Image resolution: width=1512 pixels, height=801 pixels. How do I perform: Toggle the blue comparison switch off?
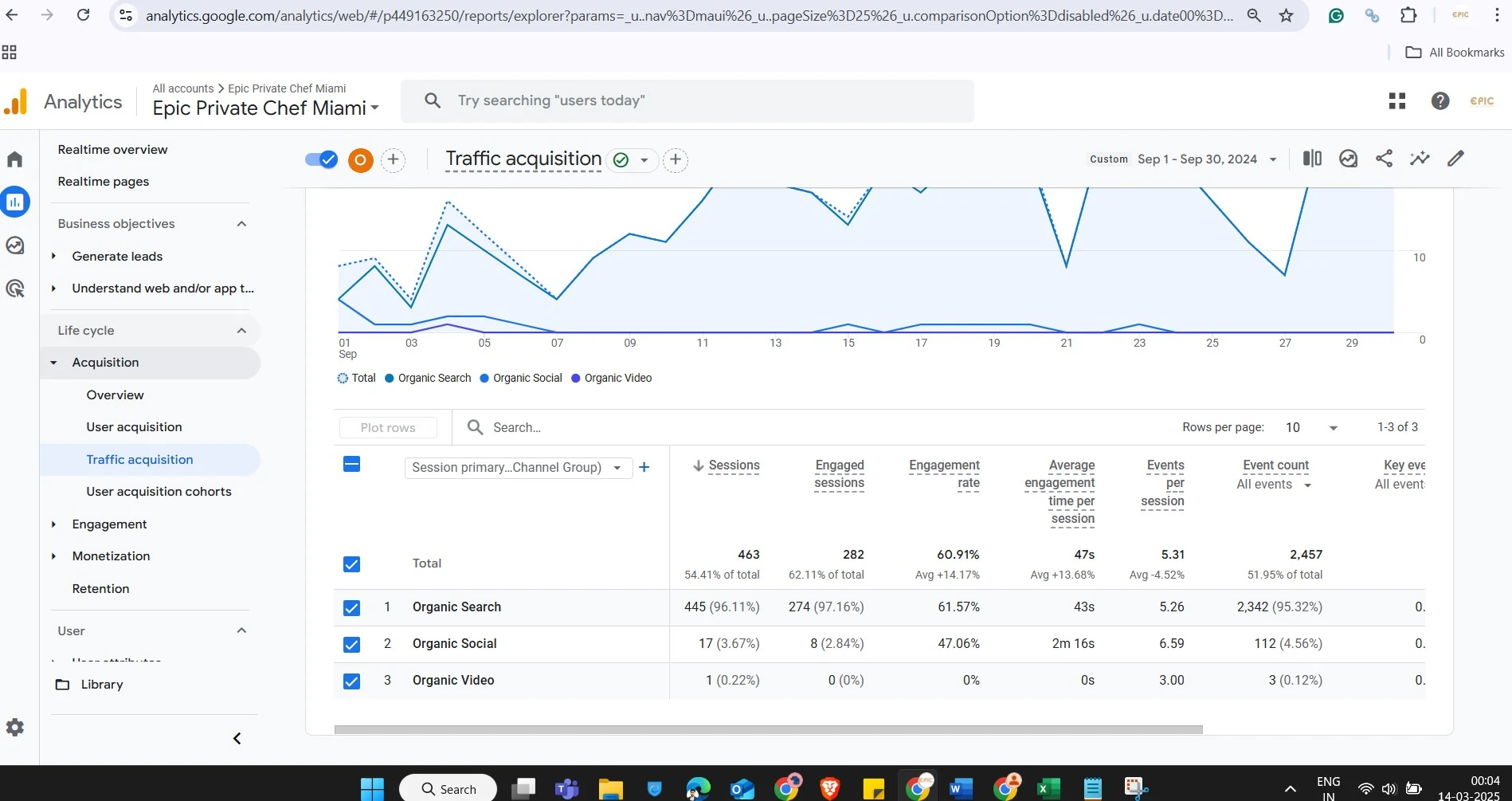(x=322, y=159)
